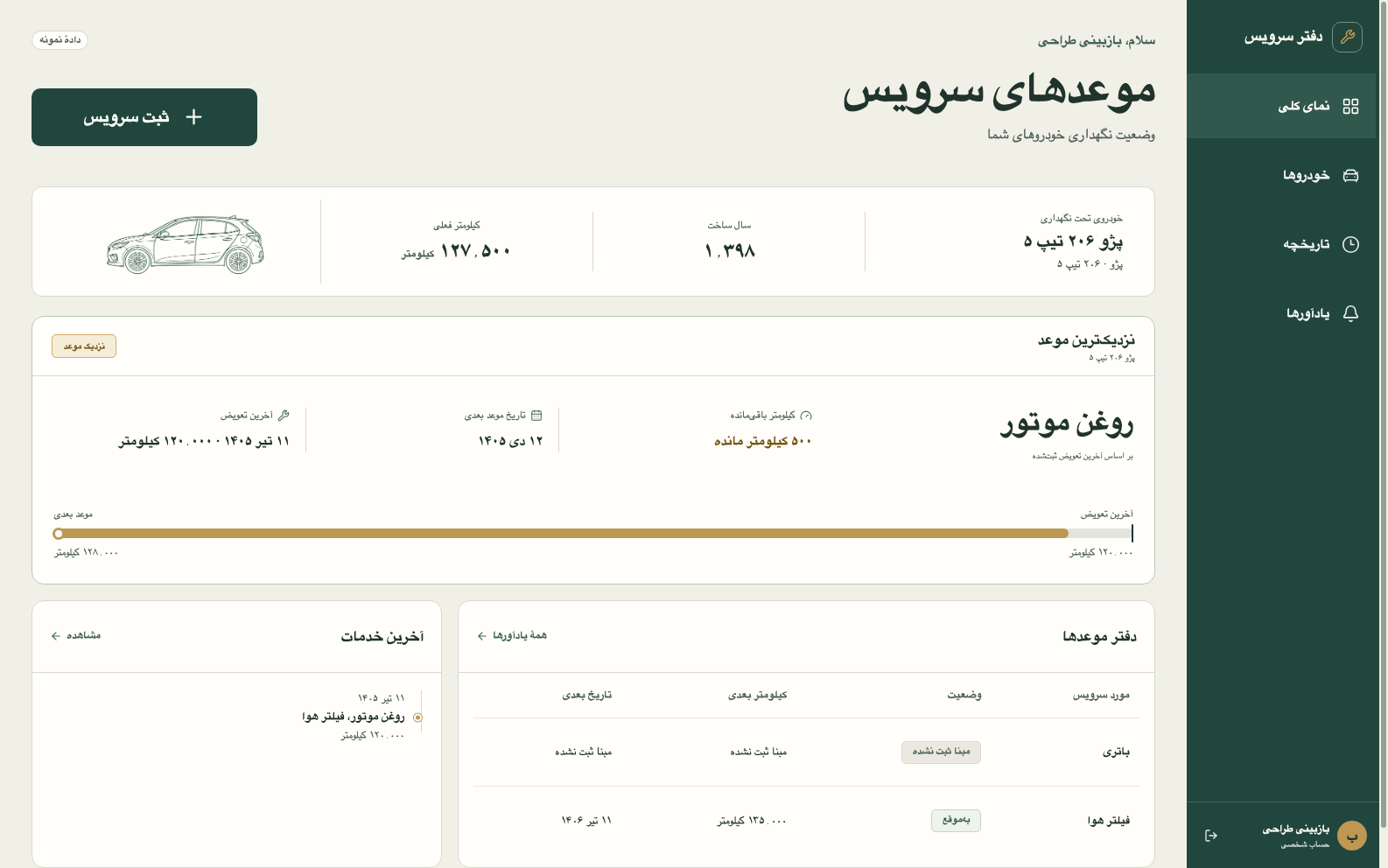
Task: Click the plus icon on the ثبت سرویس button
Action: pyautogui.click(x=194, y=117)
